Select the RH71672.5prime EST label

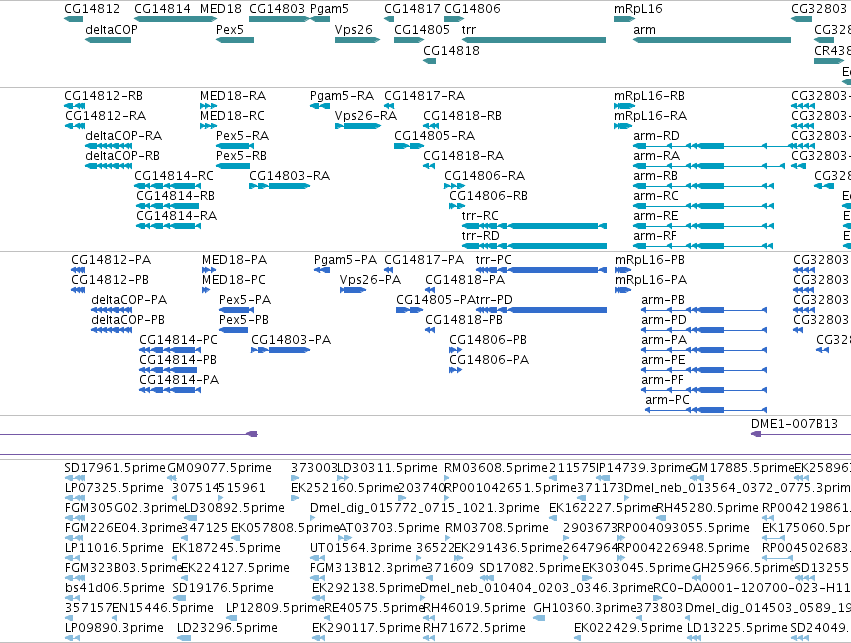click(474, 628)
